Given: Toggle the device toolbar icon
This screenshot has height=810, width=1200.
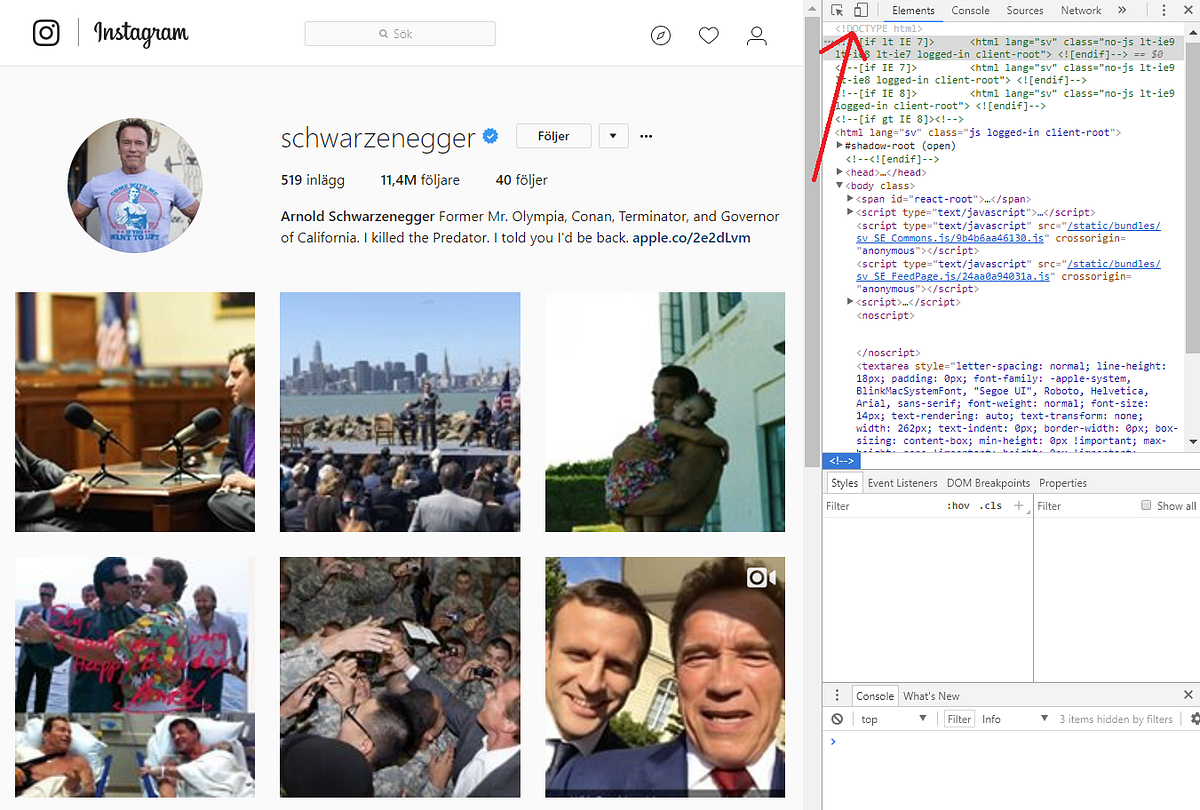Looking at the screenshot, I should (x=862, y=9).
